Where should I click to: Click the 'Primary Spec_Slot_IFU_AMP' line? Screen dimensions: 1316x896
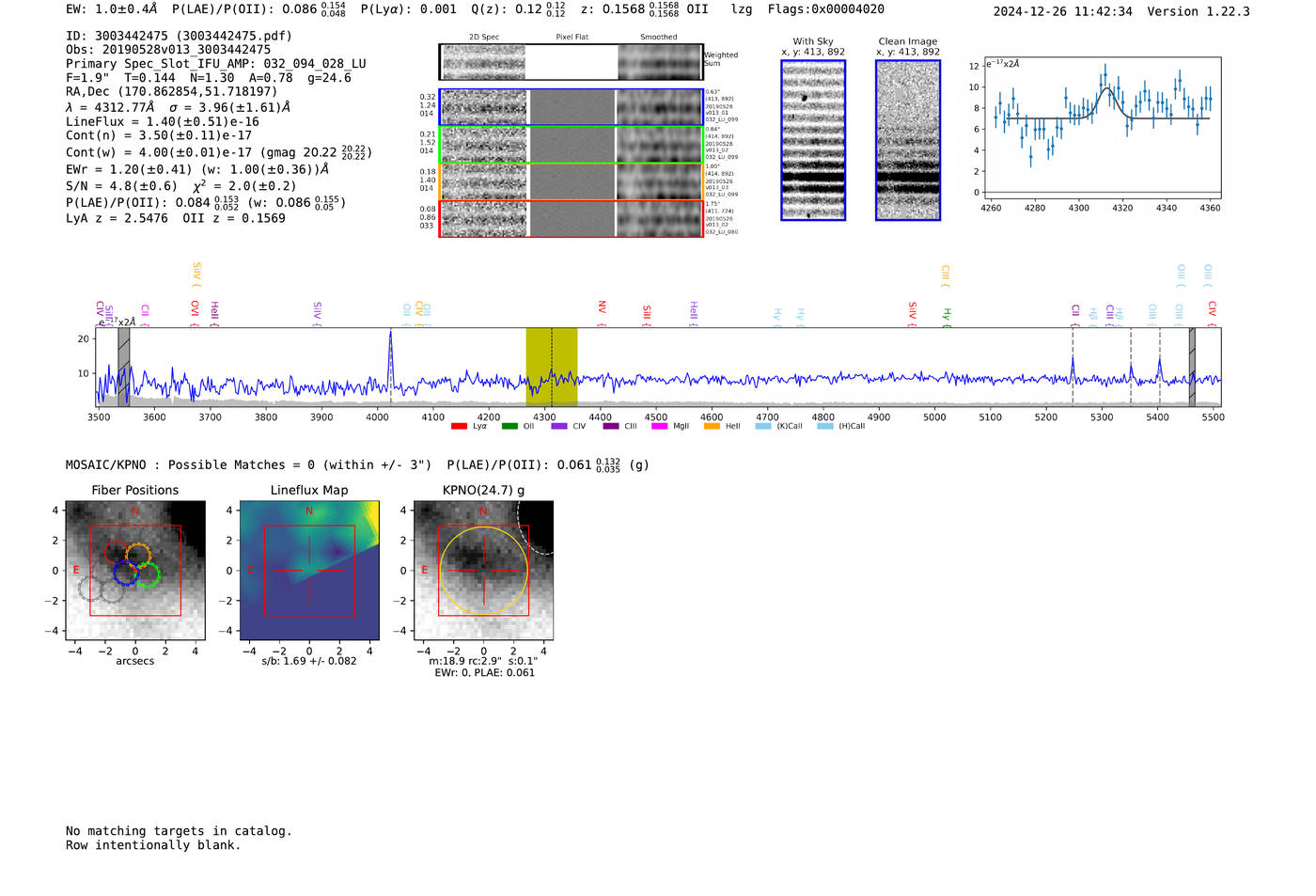216,64
